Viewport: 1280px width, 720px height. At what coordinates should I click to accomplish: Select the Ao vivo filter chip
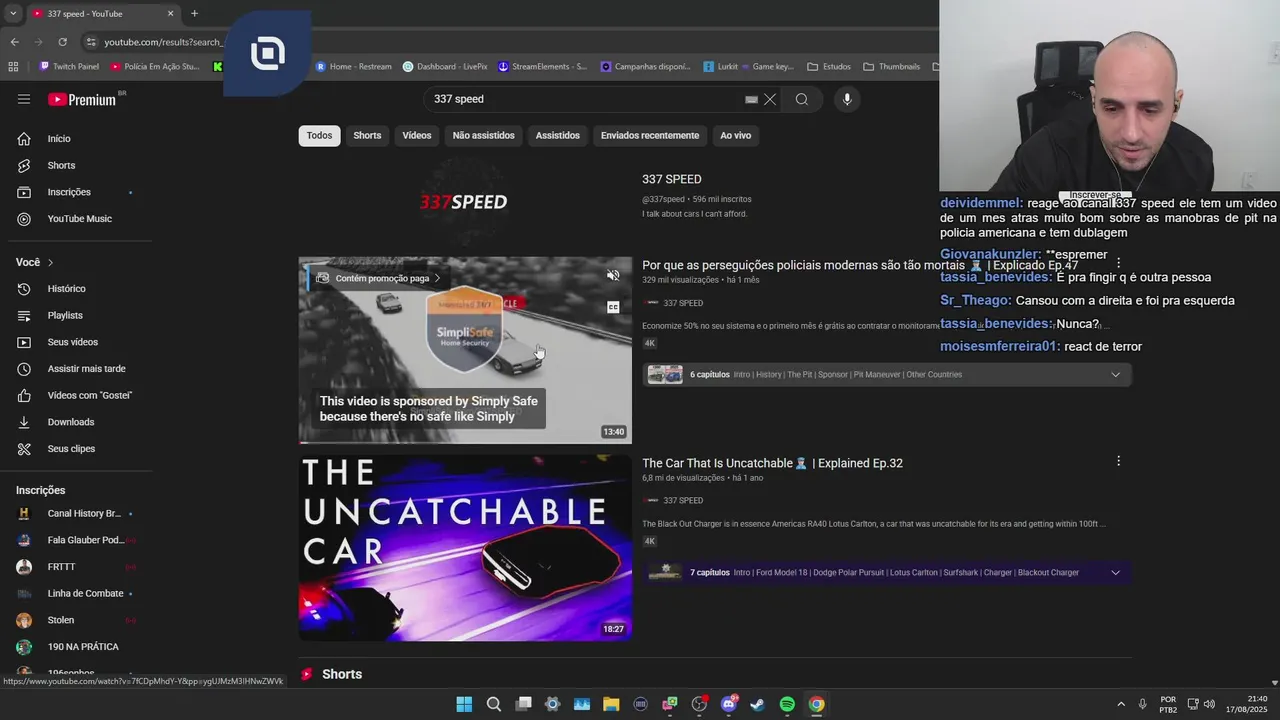[735, 136]
